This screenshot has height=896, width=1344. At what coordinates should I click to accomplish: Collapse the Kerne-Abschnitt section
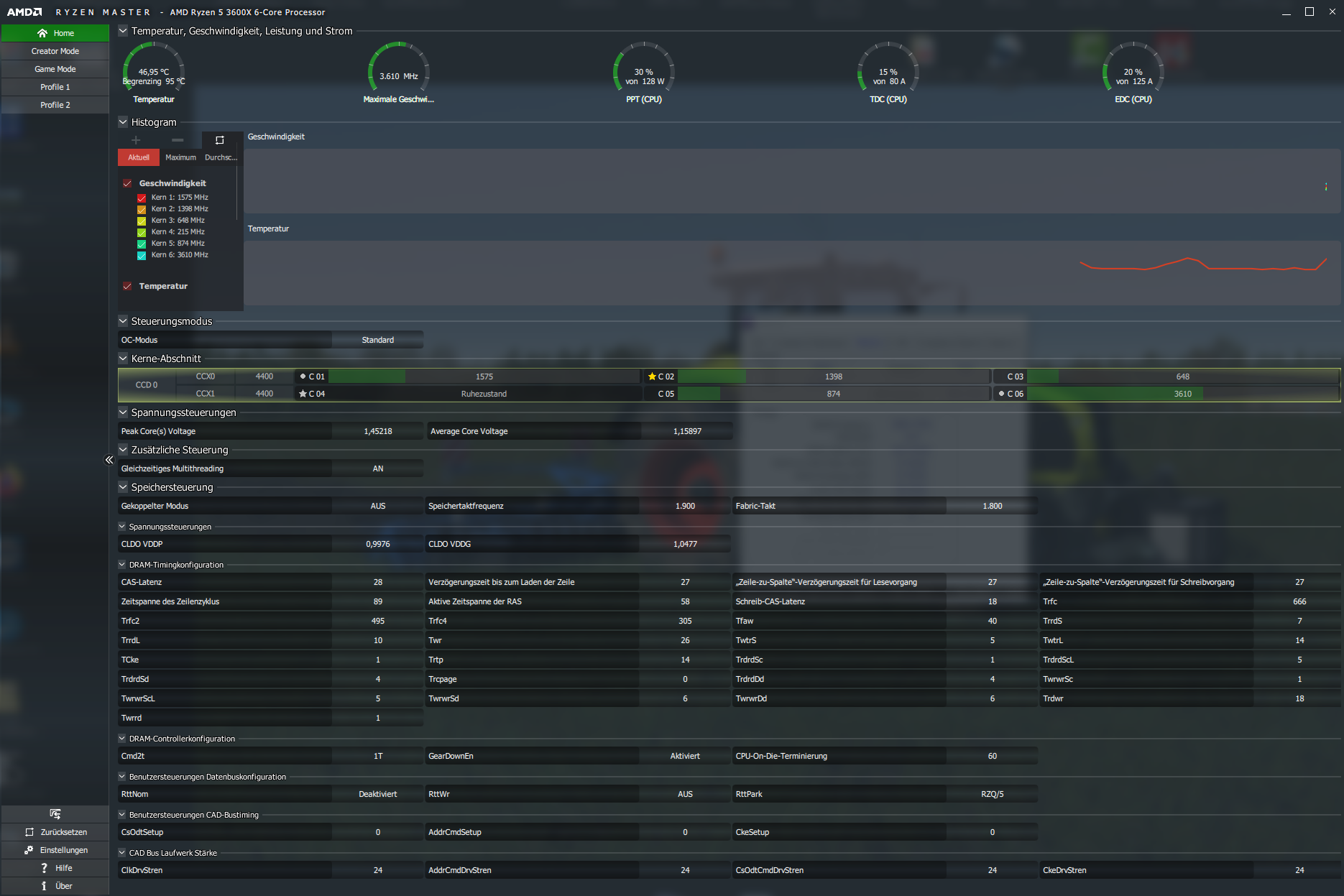(x=123, y=359)
